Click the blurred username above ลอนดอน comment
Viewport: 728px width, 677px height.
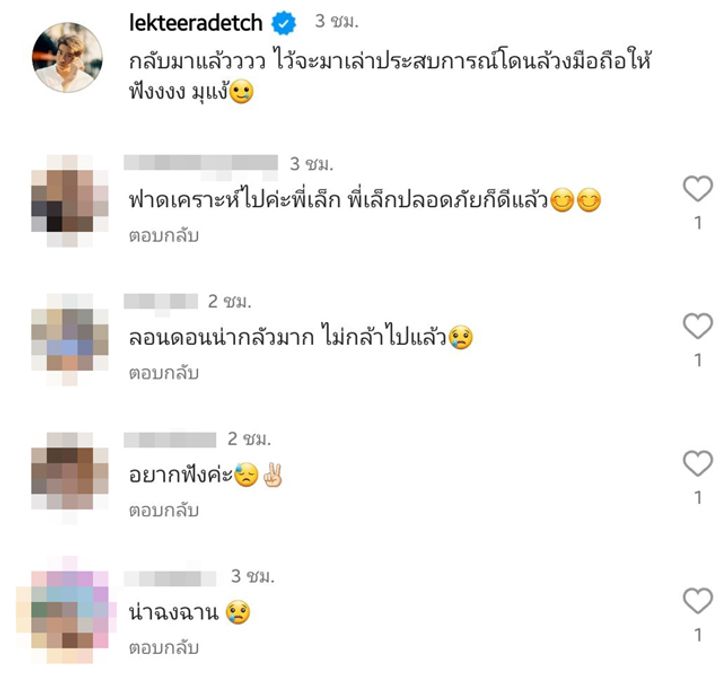[x=161, y=303]
